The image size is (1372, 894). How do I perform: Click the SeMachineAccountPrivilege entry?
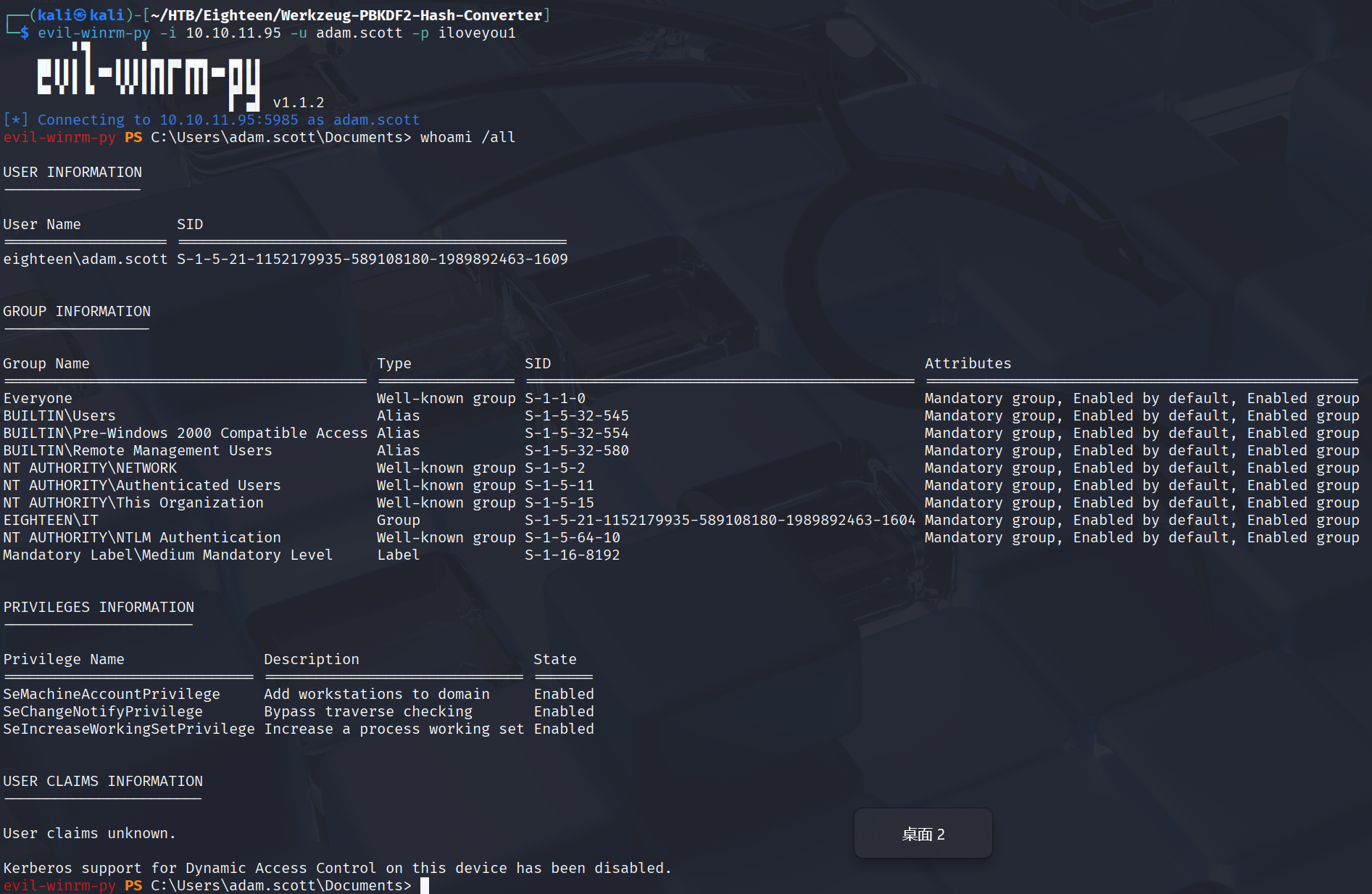point(112,694)
